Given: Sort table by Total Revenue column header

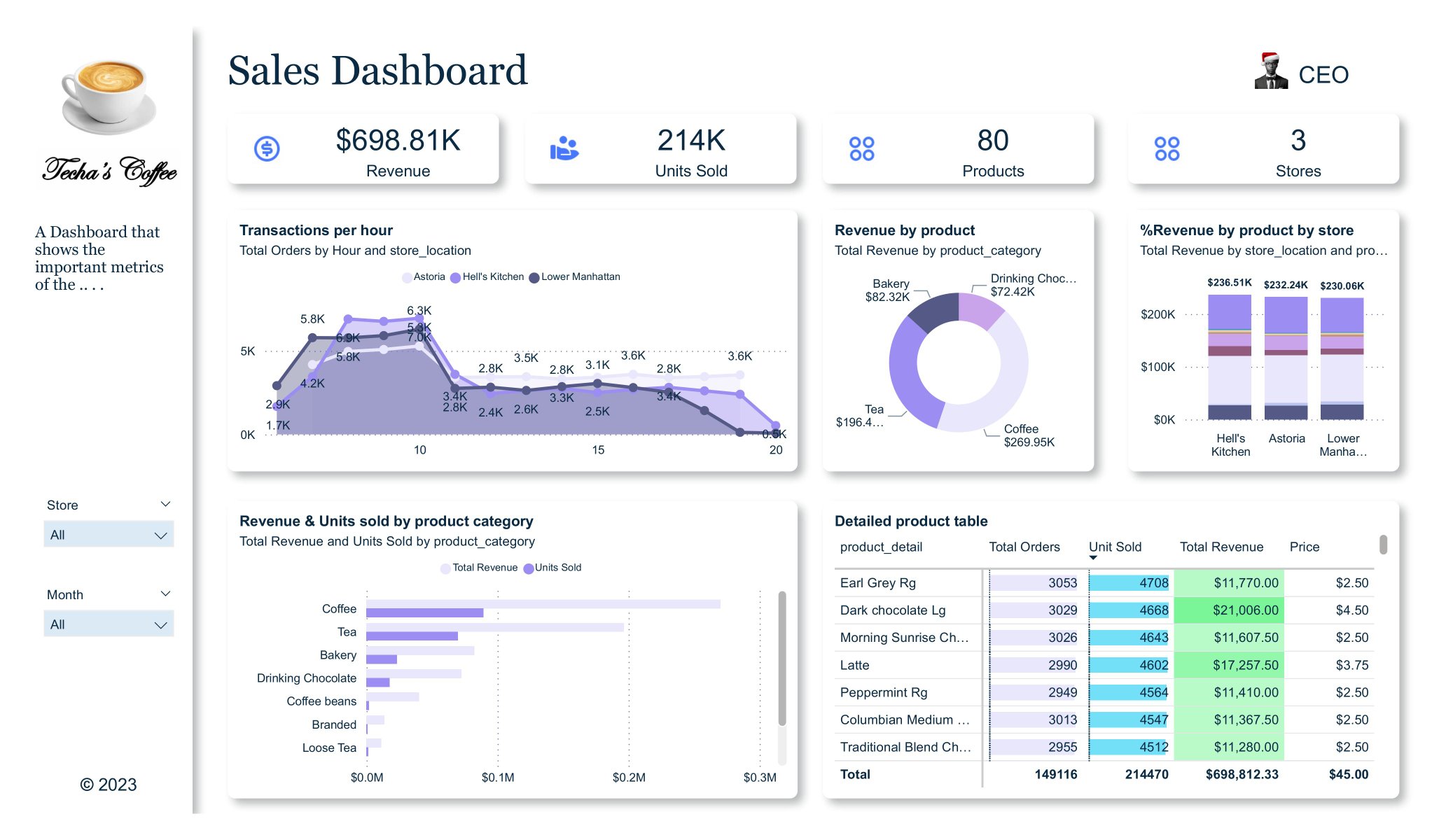Looking at the screenshot, I should 1221,547.
